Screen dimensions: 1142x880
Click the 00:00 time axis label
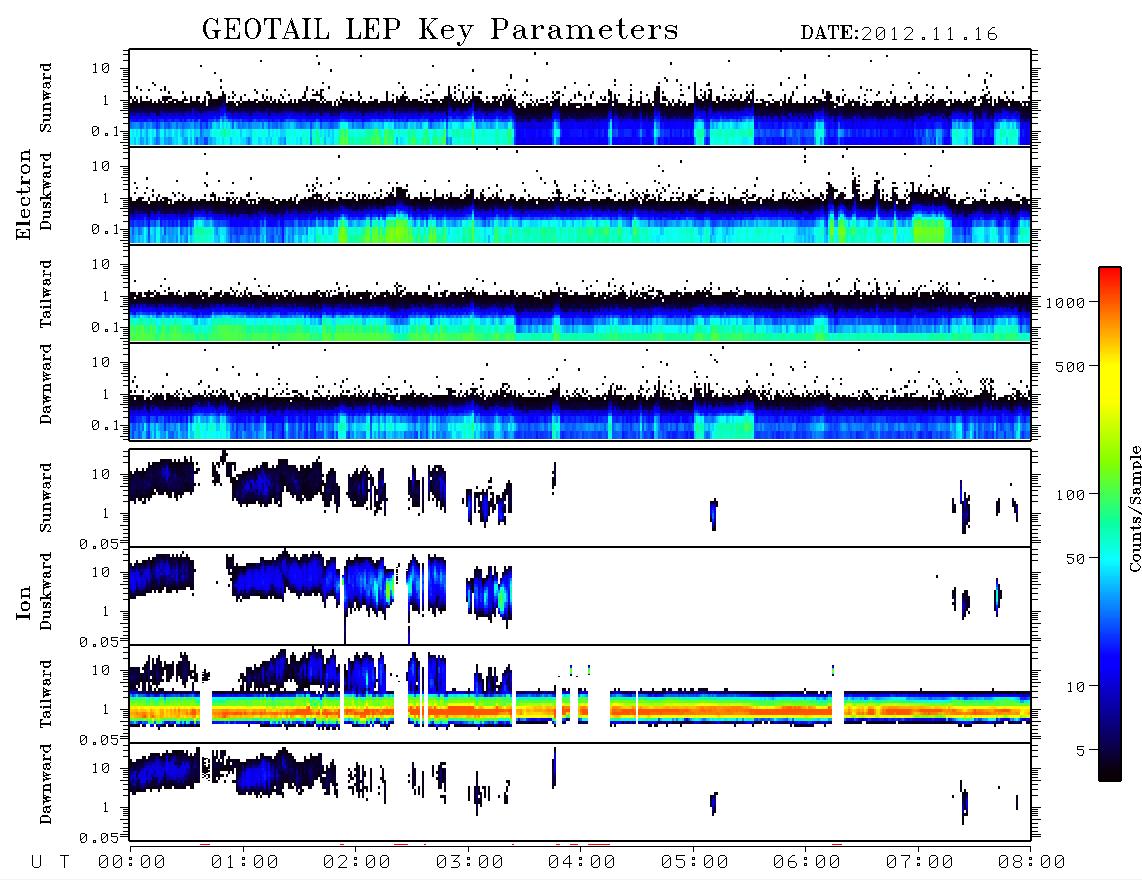(x=132, y=863)
